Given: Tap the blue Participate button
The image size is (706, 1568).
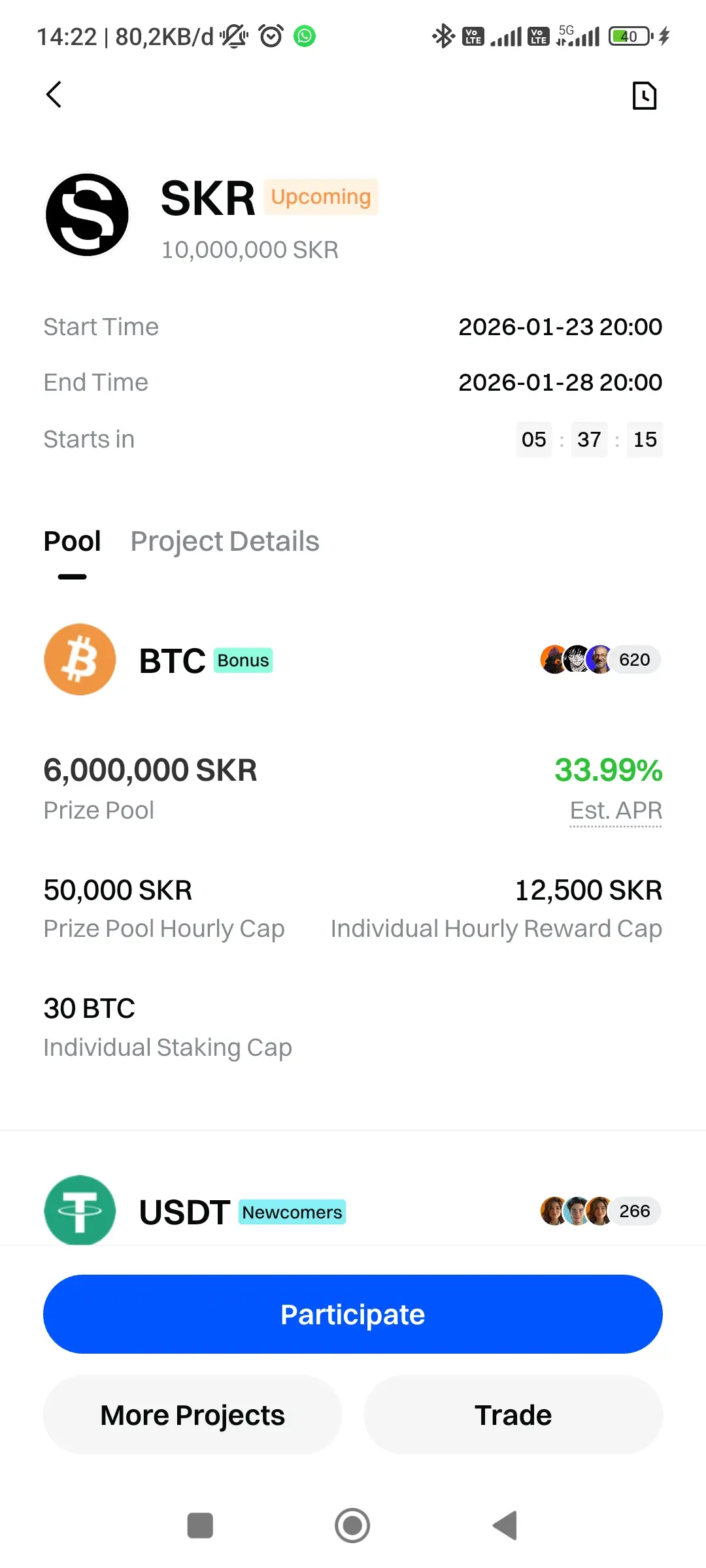Looking at the screenshot, I should (353, 1314).
